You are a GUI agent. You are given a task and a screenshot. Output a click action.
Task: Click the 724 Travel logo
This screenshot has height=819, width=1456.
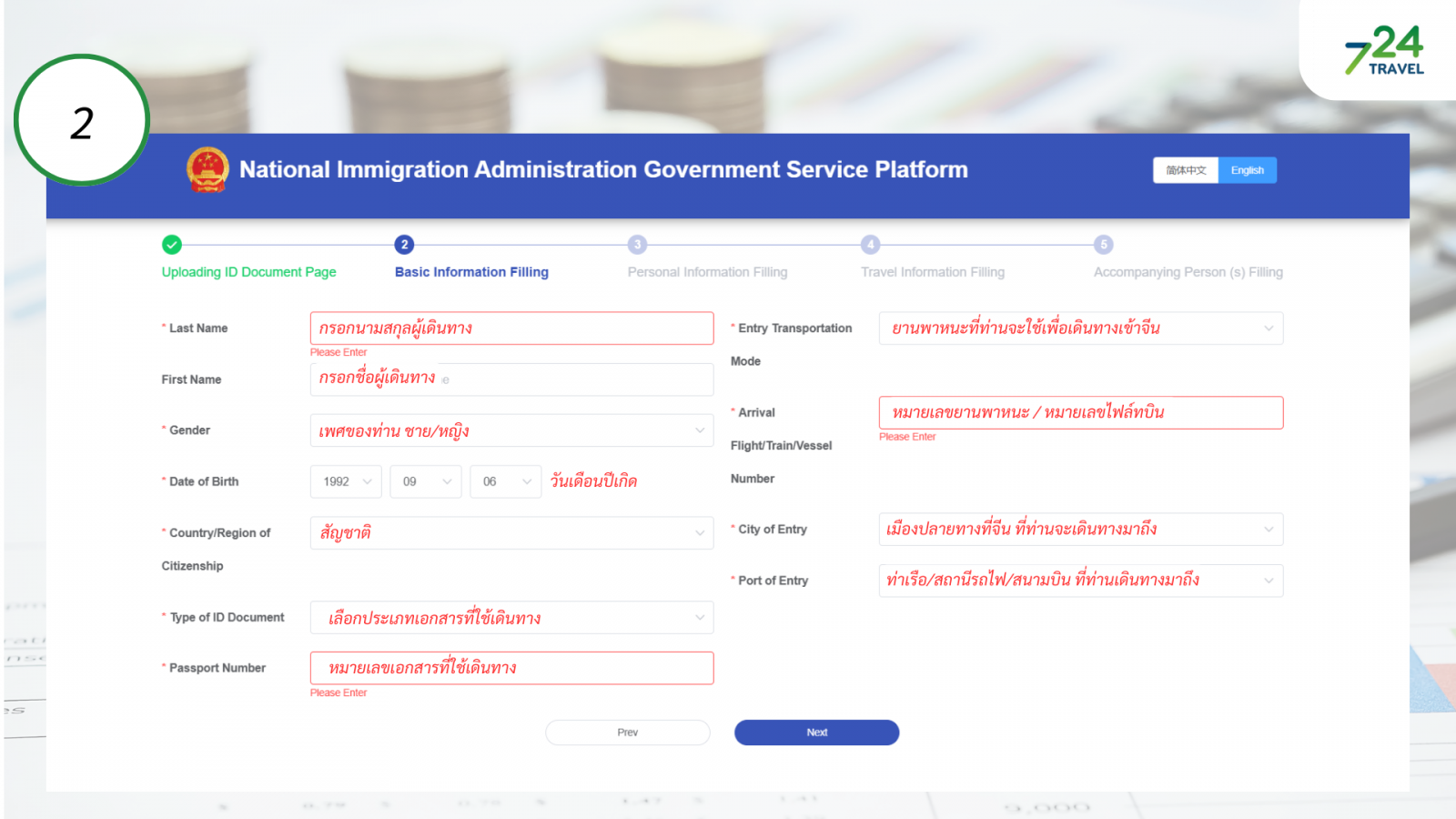coord(1384,51)
